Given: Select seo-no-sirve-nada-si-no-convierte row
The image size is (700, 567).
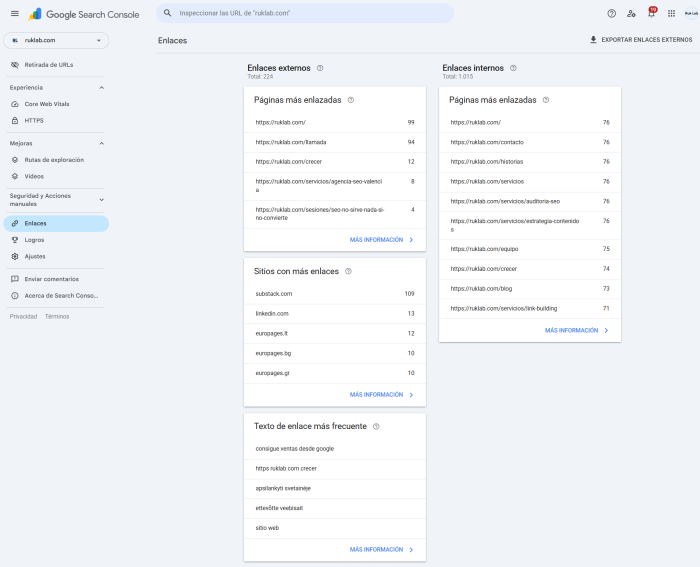Looking at the screenshot, I should click(335, 214).
